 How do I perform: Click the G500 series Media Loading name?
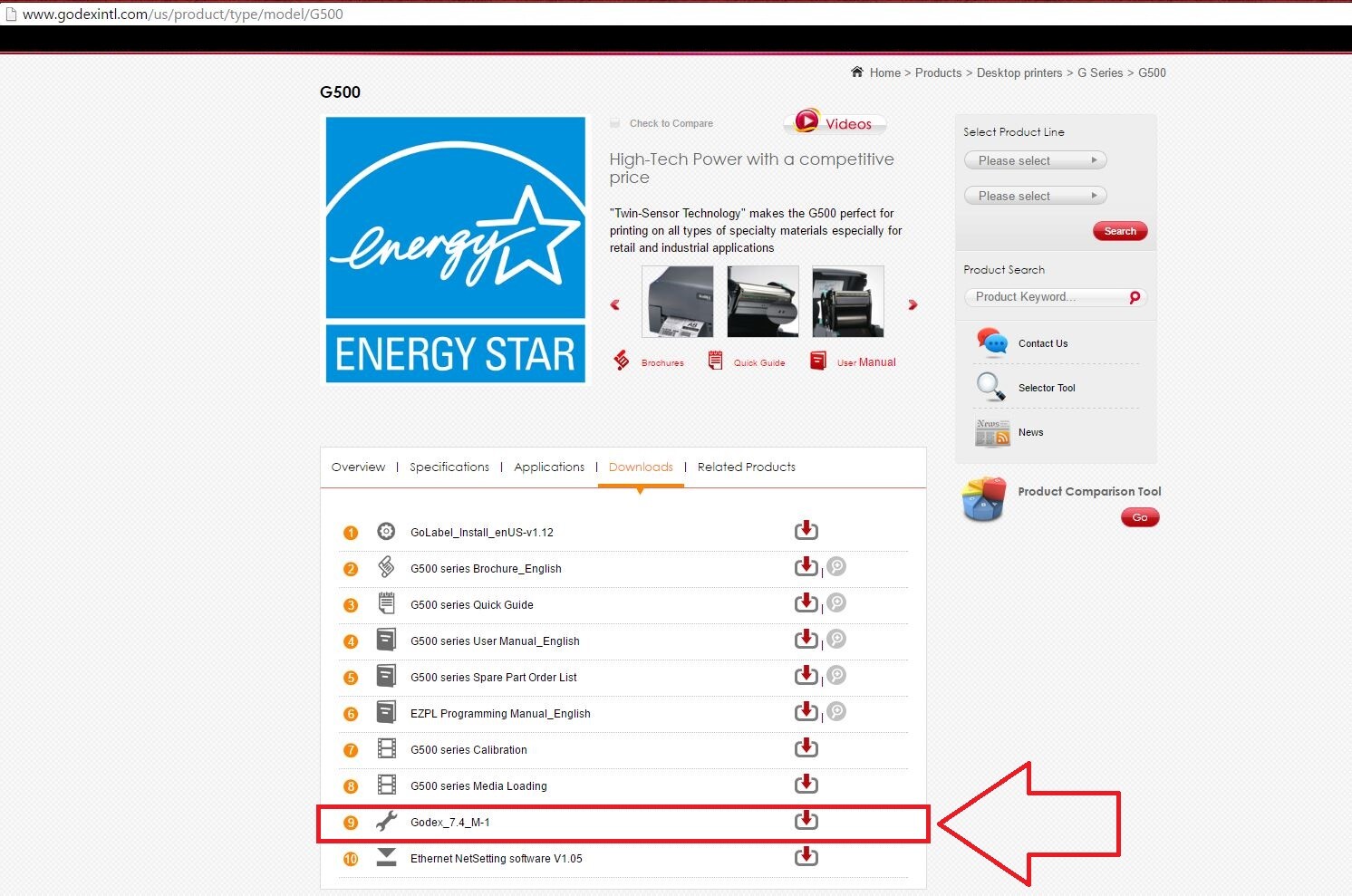478,786
